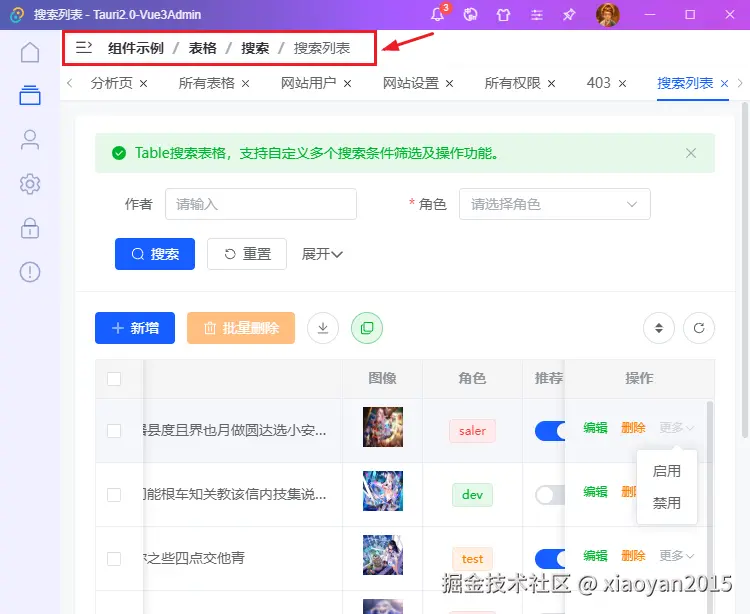Click the 新增 button
Image resolution: width=750 pixels, height=614 pixels.
[135, 328]
